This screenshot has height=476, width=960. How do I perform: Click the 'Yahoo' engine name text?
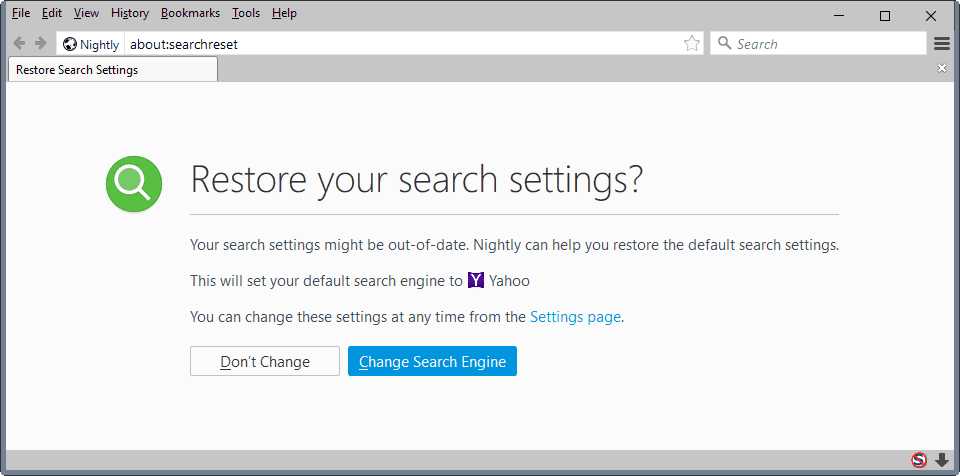509,281
